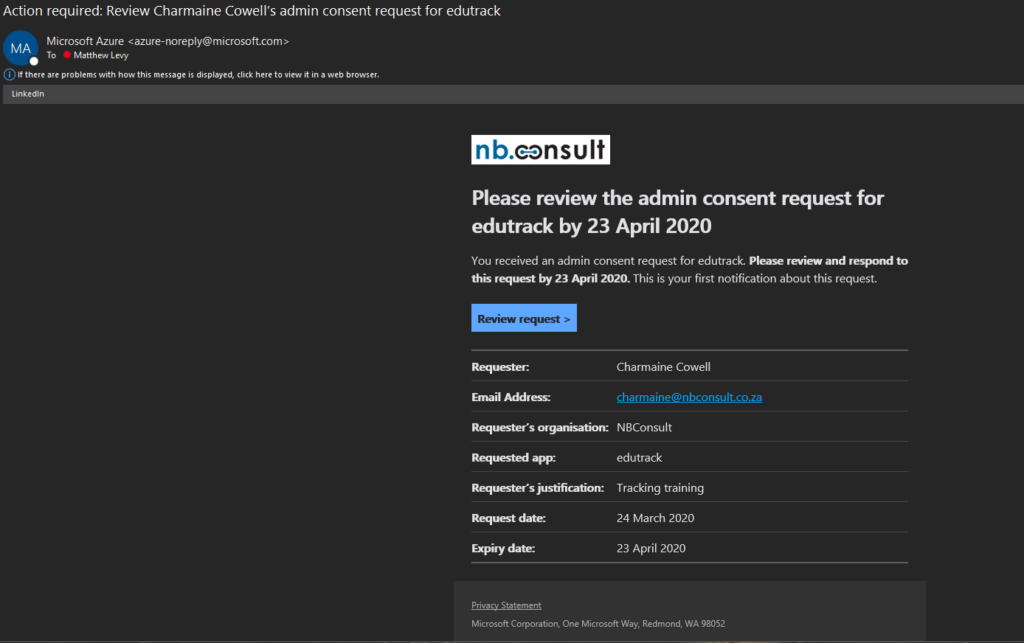Image resolution: width=1024 pixels, height=643 pixels.
Task: Click the Requester's justification label
Action: (x=537, y=488)
